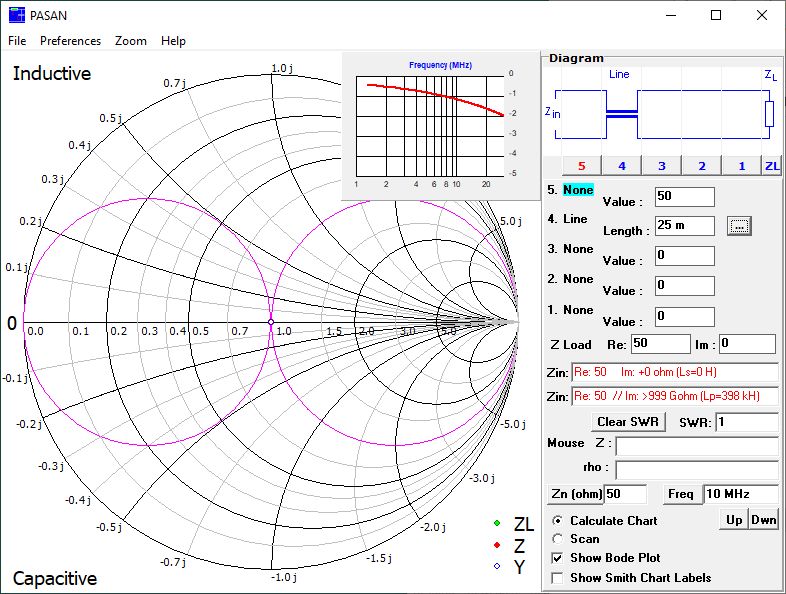Click the Bode plot frequency graph
The width and height of the screenshot is (786, 594).
[x=430, y=126]
